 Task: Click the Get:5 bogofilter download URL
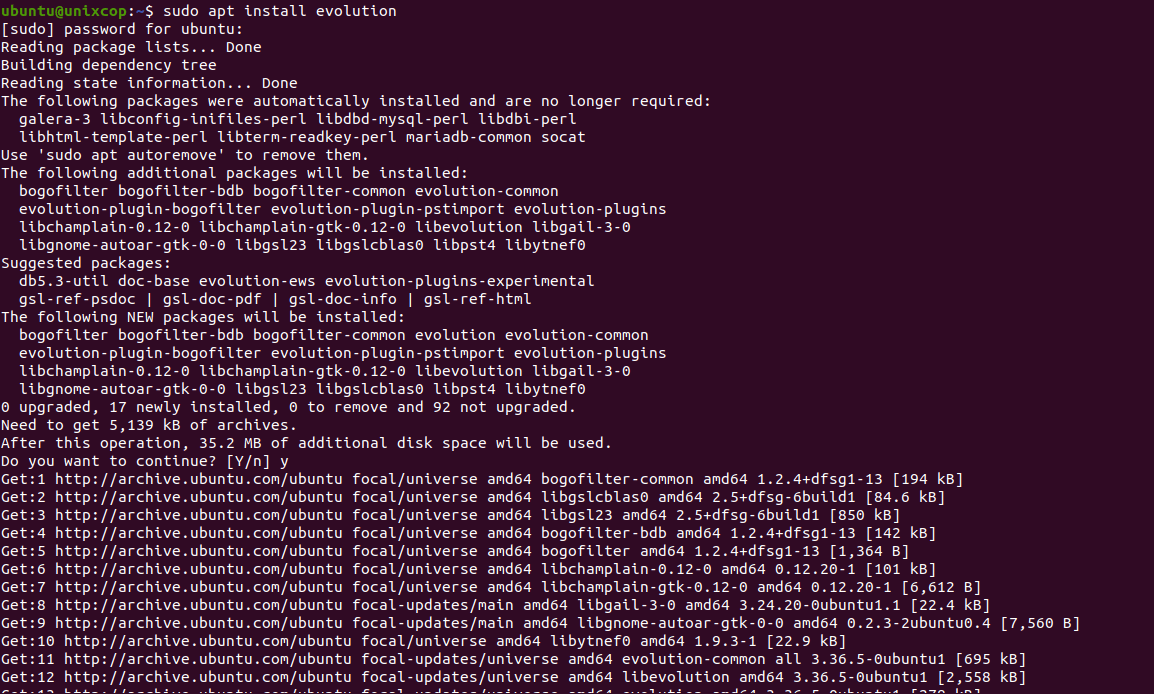199,551
